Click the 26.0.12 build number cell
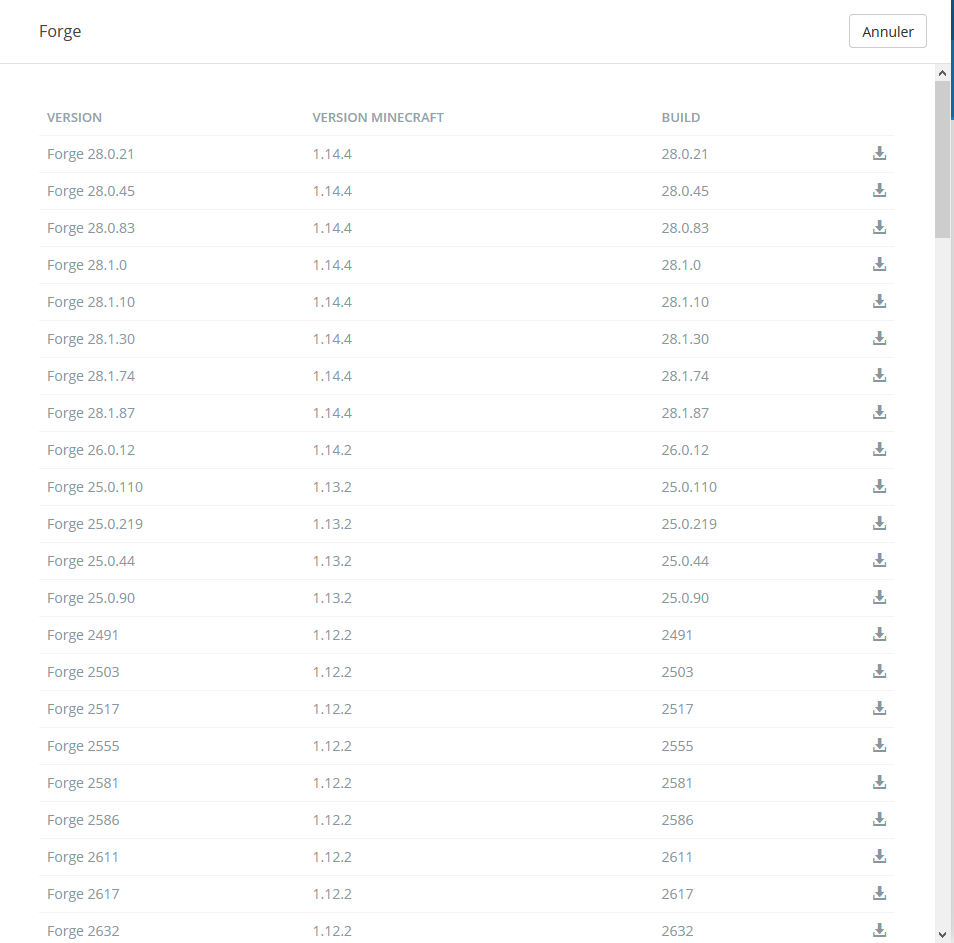 click(685, 450)
